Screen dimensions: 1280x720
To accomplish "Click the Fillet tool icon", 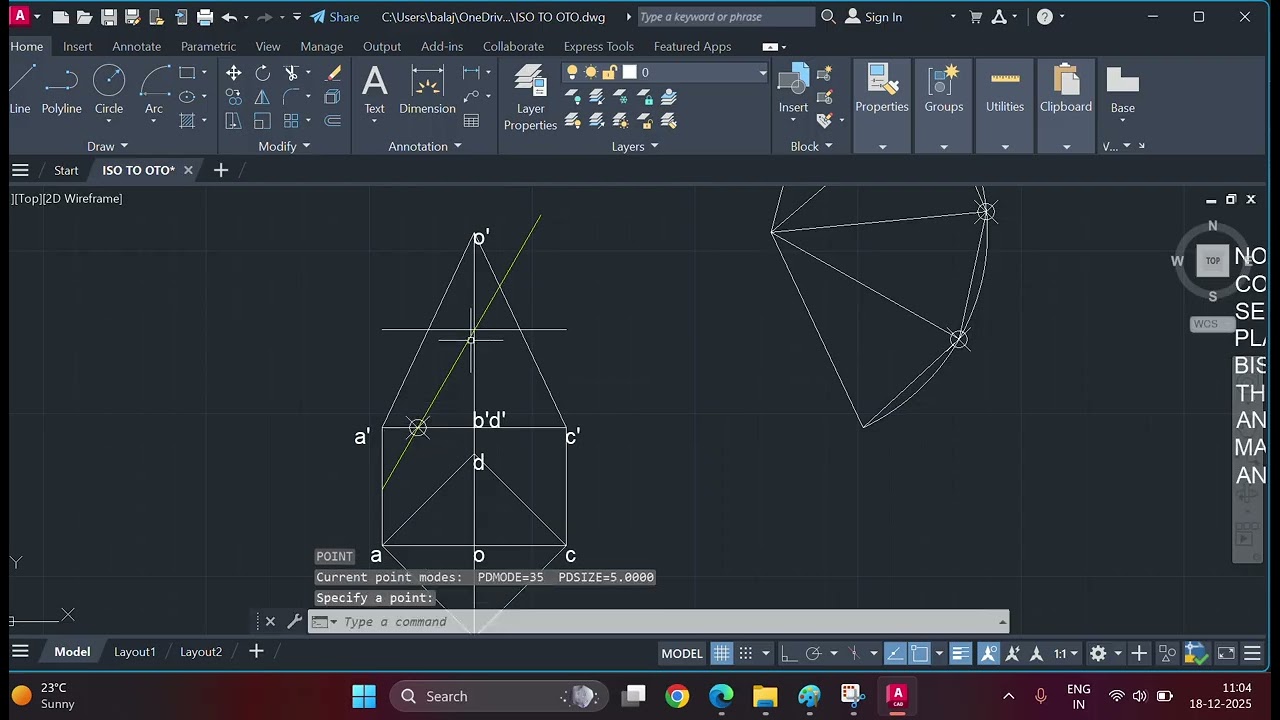I will coord(291,97).
